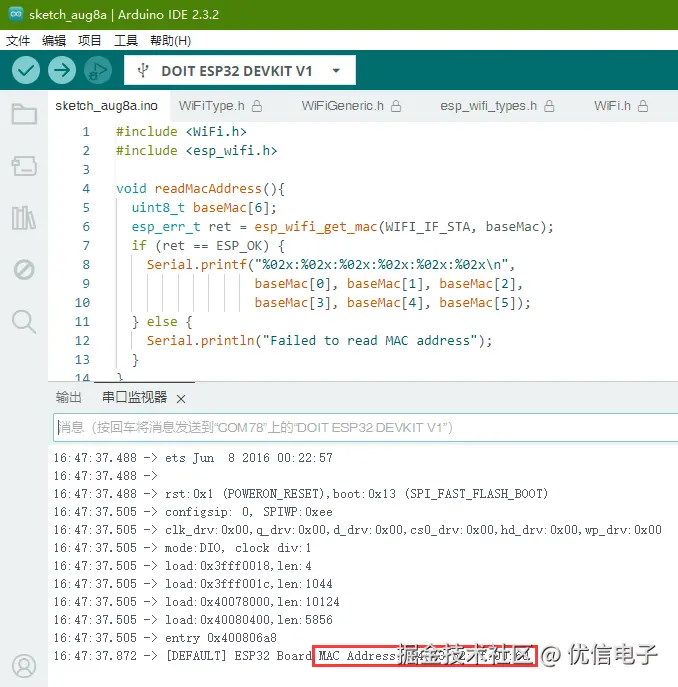Open the Library Manager sidebar icon
Screen dimensions: 678x687
click(24, 218)
